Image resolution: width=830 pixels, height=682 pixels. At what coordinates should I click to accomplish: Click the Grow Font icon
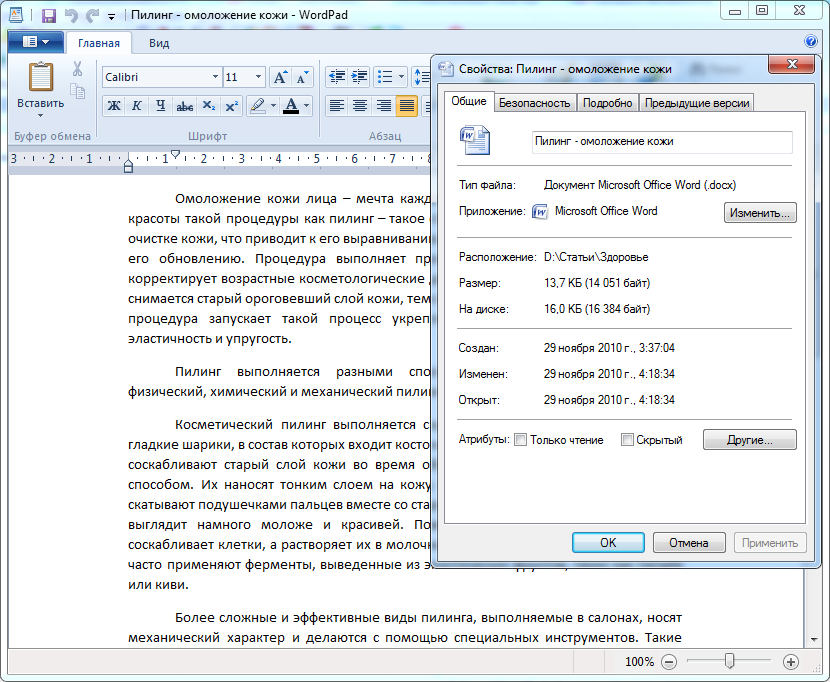pyautogui.click(x=280, y=77)
